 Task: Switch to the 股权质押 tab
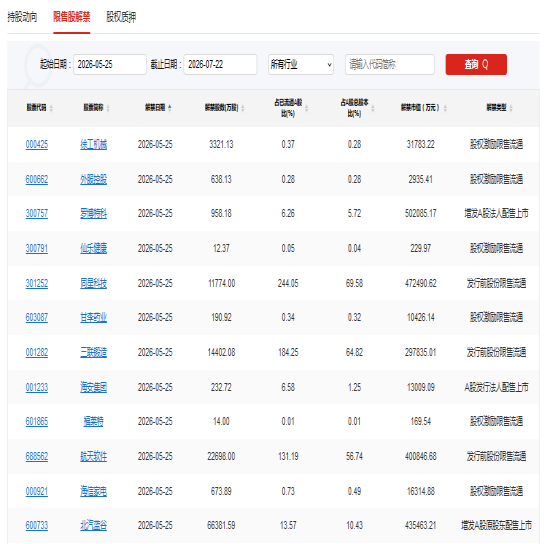coord(121,16)
